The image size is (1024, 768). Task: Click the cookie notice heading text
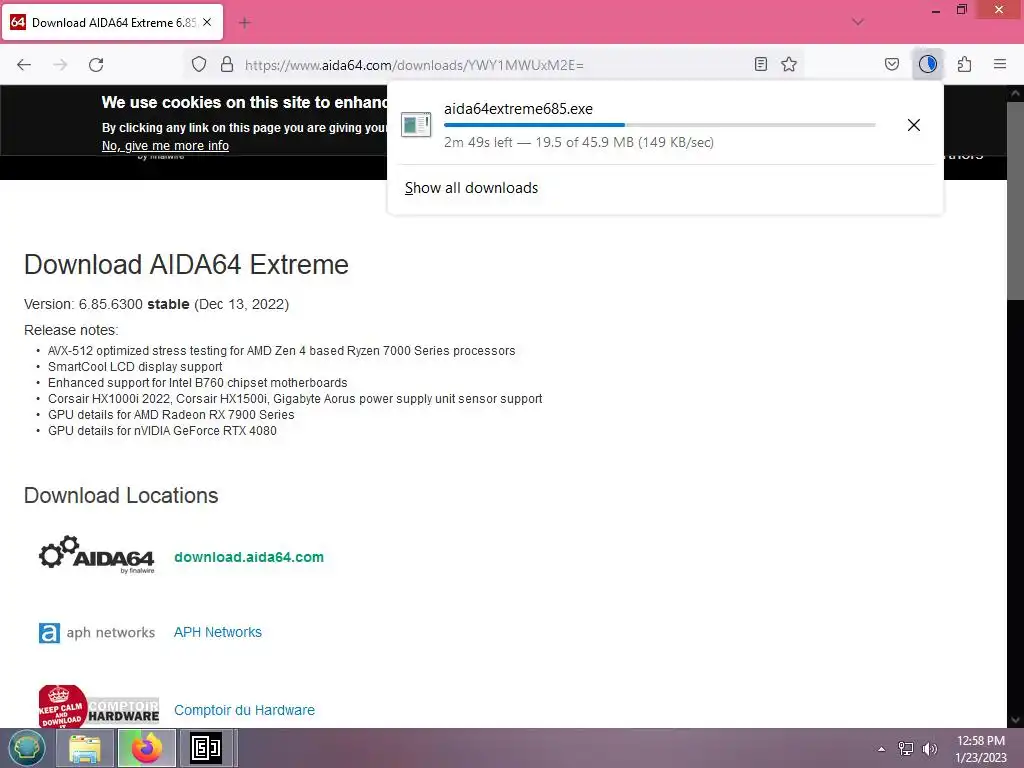245,103
